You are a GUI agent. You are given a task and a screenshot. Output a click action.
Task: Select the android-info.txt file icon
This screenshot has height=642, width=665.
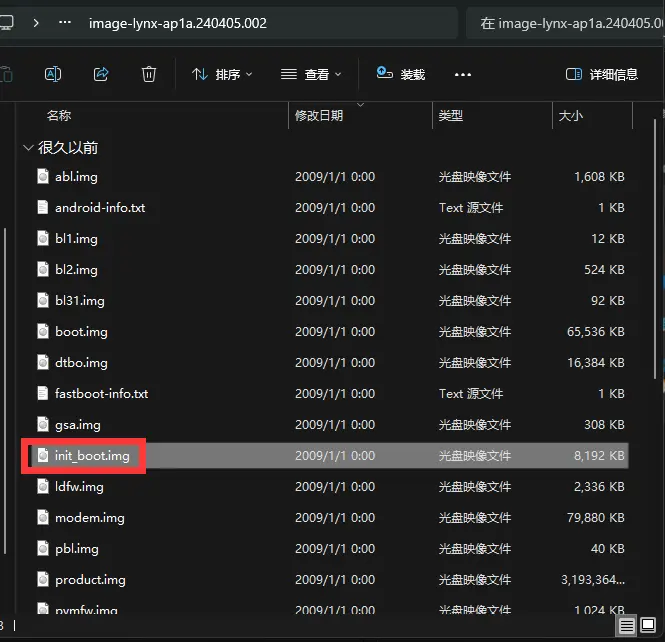coord(43,207)
